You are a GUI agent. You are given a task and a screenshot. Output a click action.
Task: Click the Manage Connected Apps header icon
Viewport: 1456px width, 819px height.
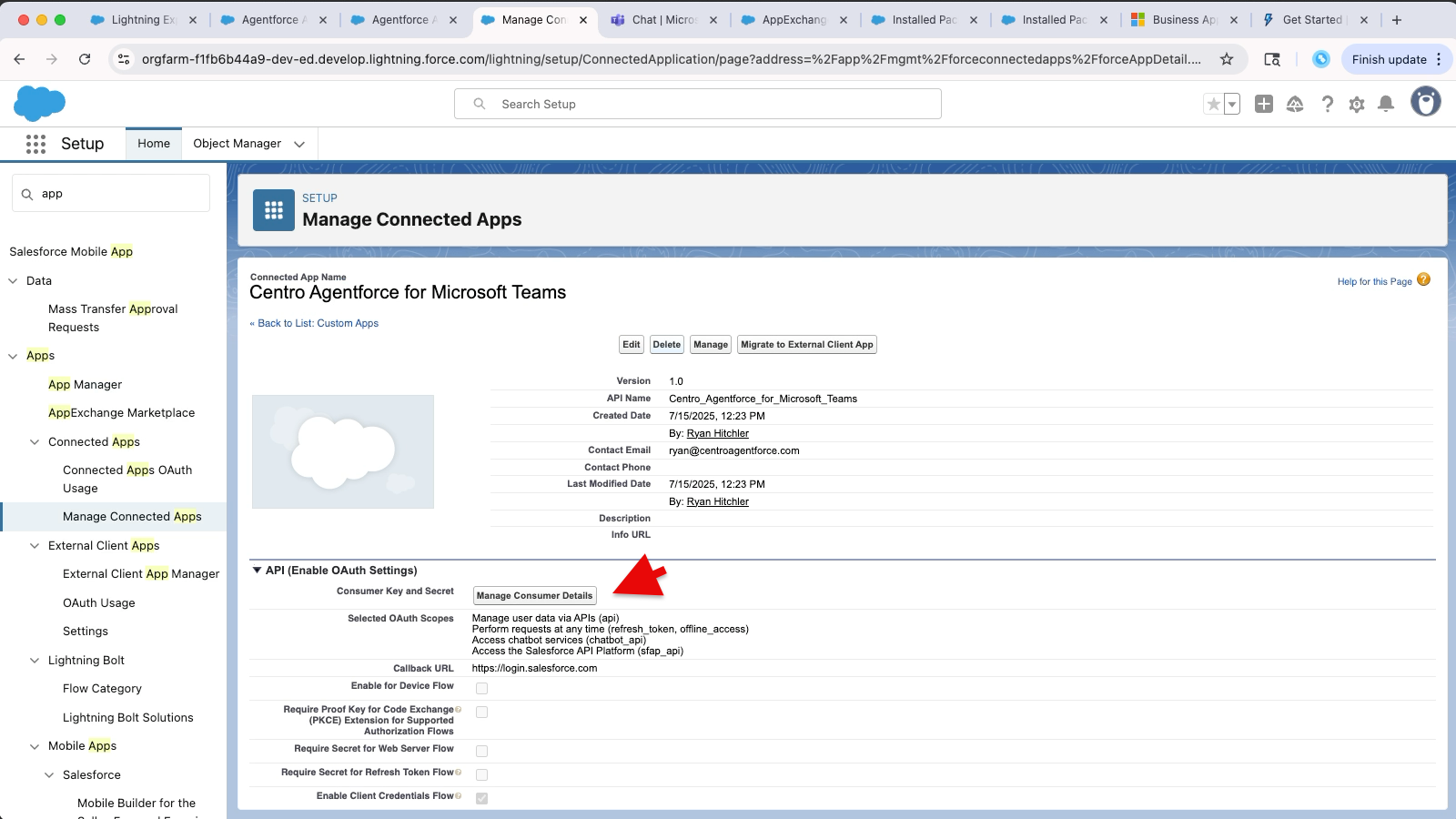coord(274,210)
